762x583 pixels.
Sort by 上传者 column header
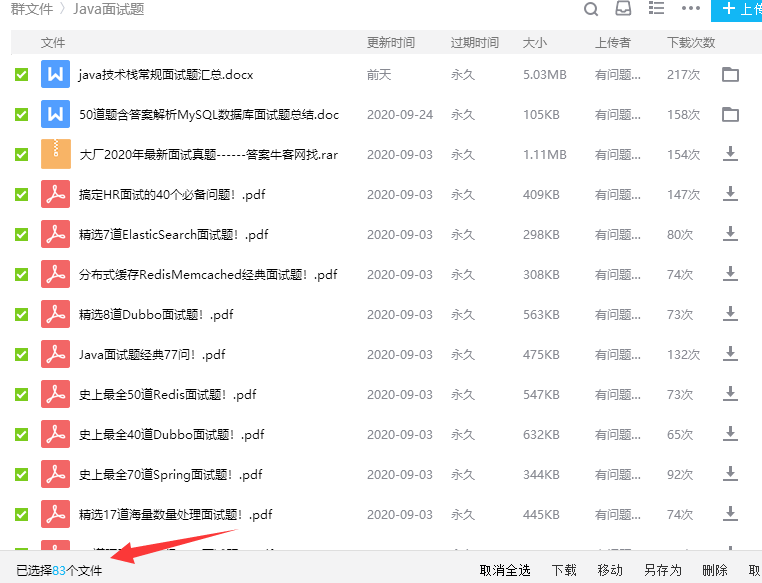[613, 42]
